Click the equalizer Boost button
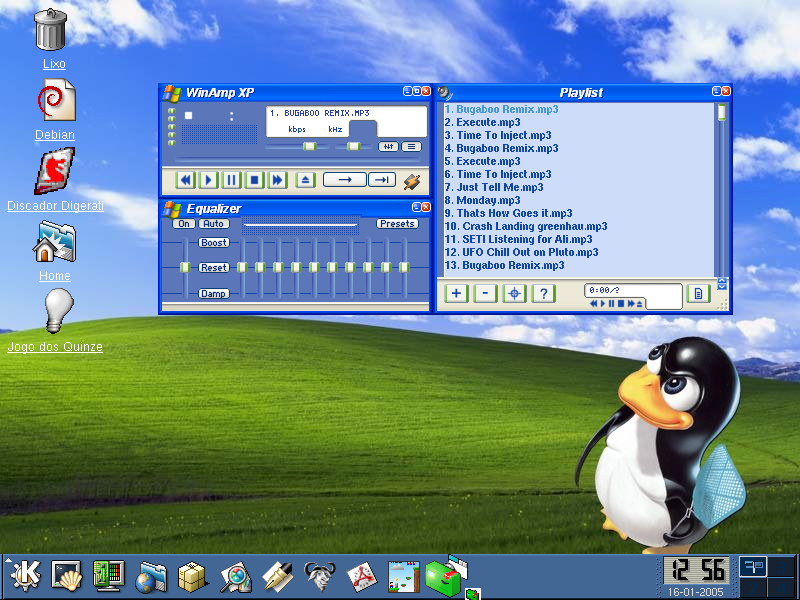This screenshot has height=600, width=800. pyautogui.click(x=213, y=242)
